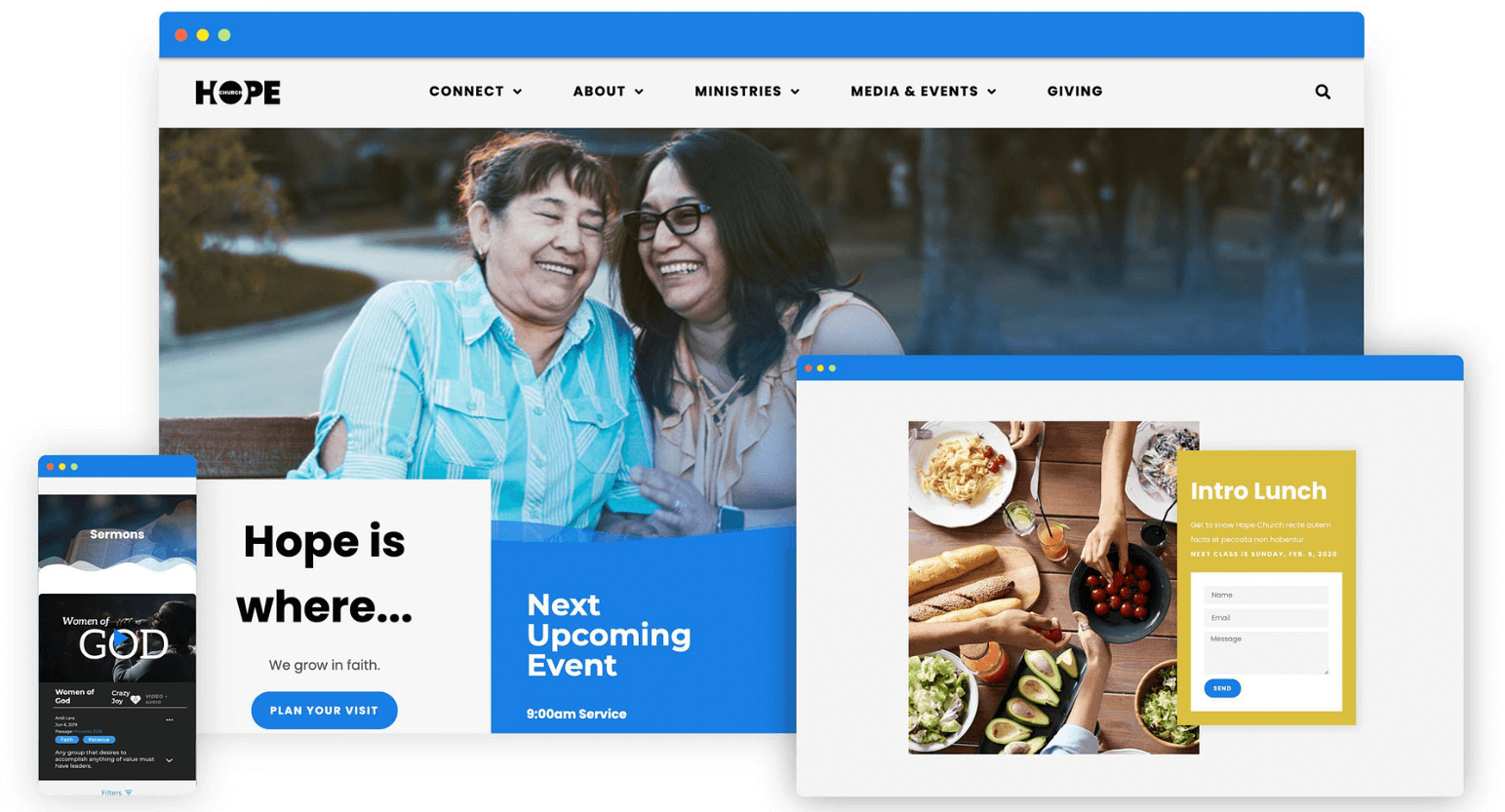The width and height of the screenshot is (1505, 812).
Task: Tap the heart icon beside Crazy Joy
Action: pyautogui.click(x=136, y=699)
